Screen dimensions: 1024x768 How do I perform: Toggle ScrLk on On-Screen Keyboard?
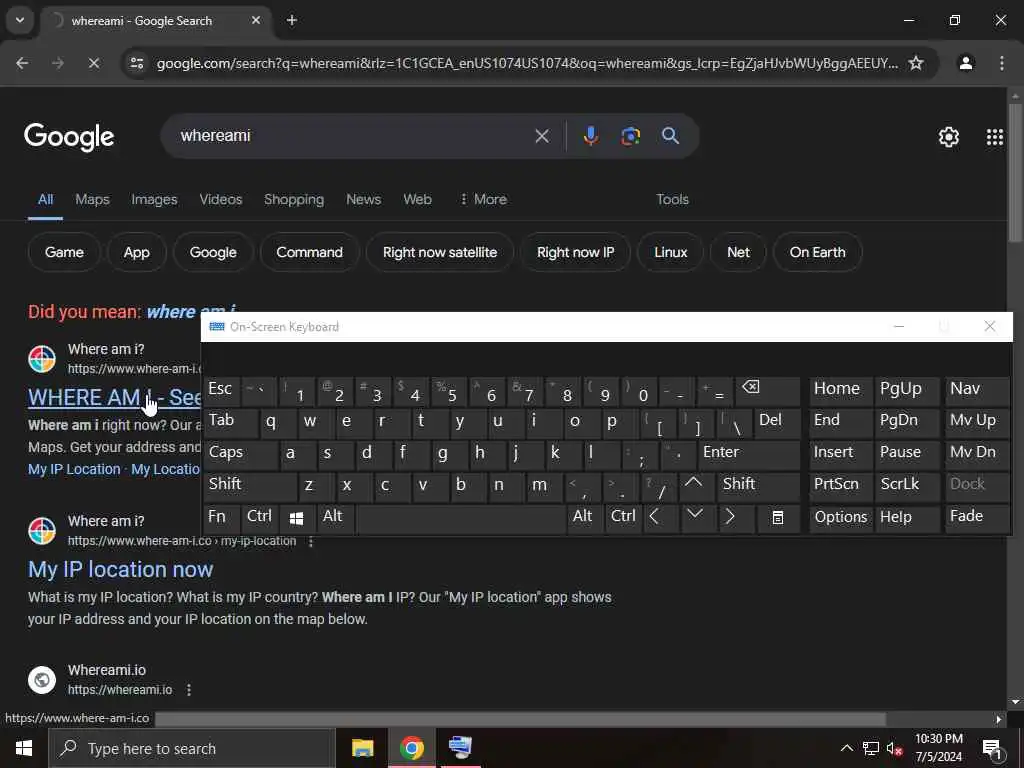click(906, 486)
